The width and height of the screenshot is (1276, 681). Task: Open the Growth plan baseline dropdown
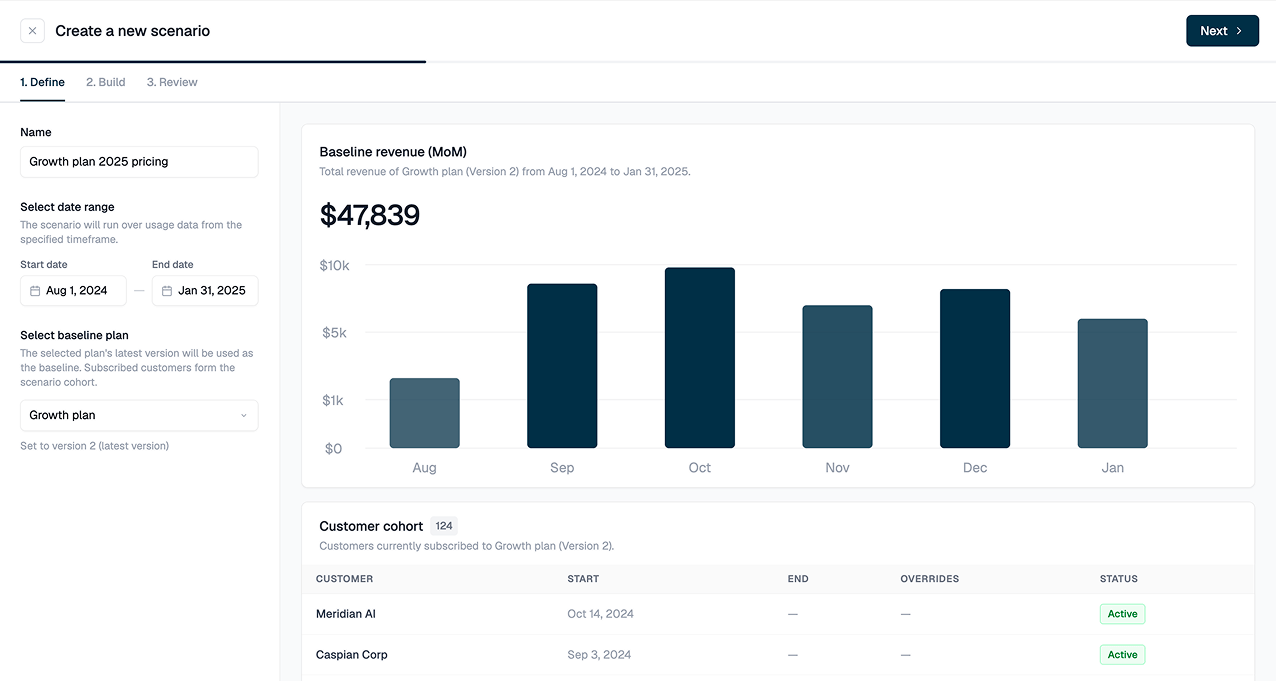point(139,415)
